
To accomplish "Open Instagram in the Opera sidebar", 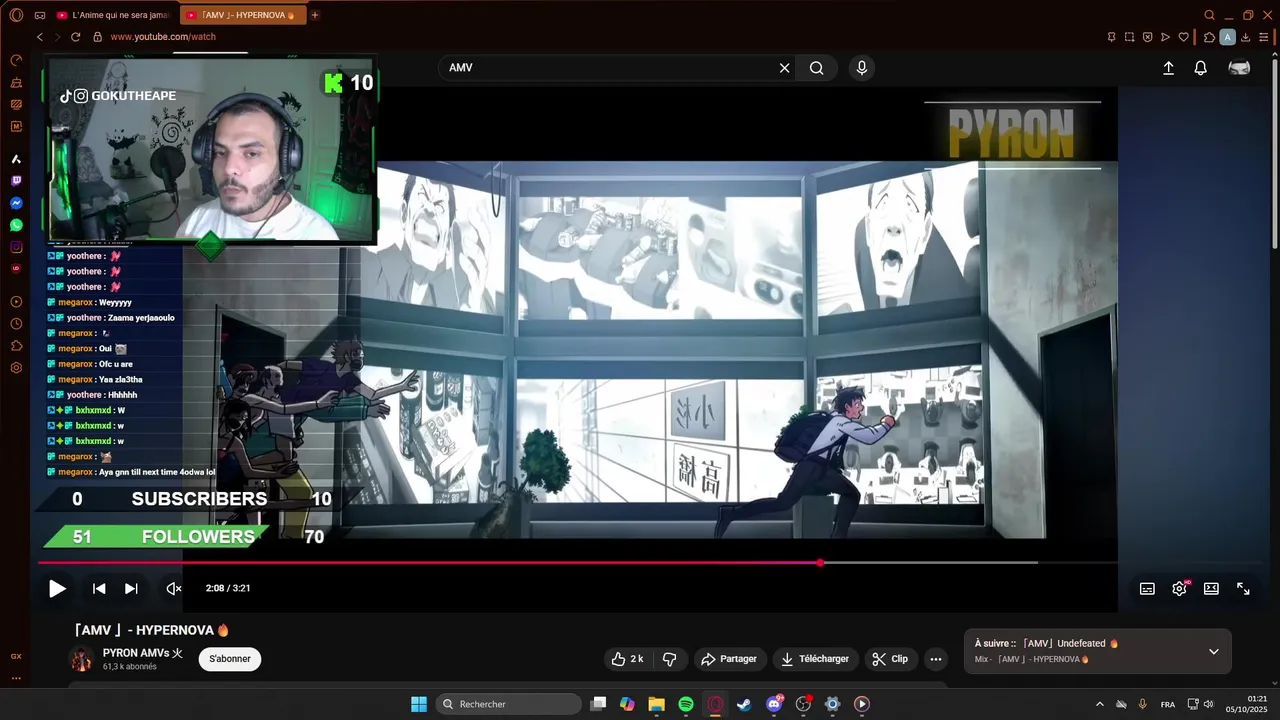I will [16, 247].
